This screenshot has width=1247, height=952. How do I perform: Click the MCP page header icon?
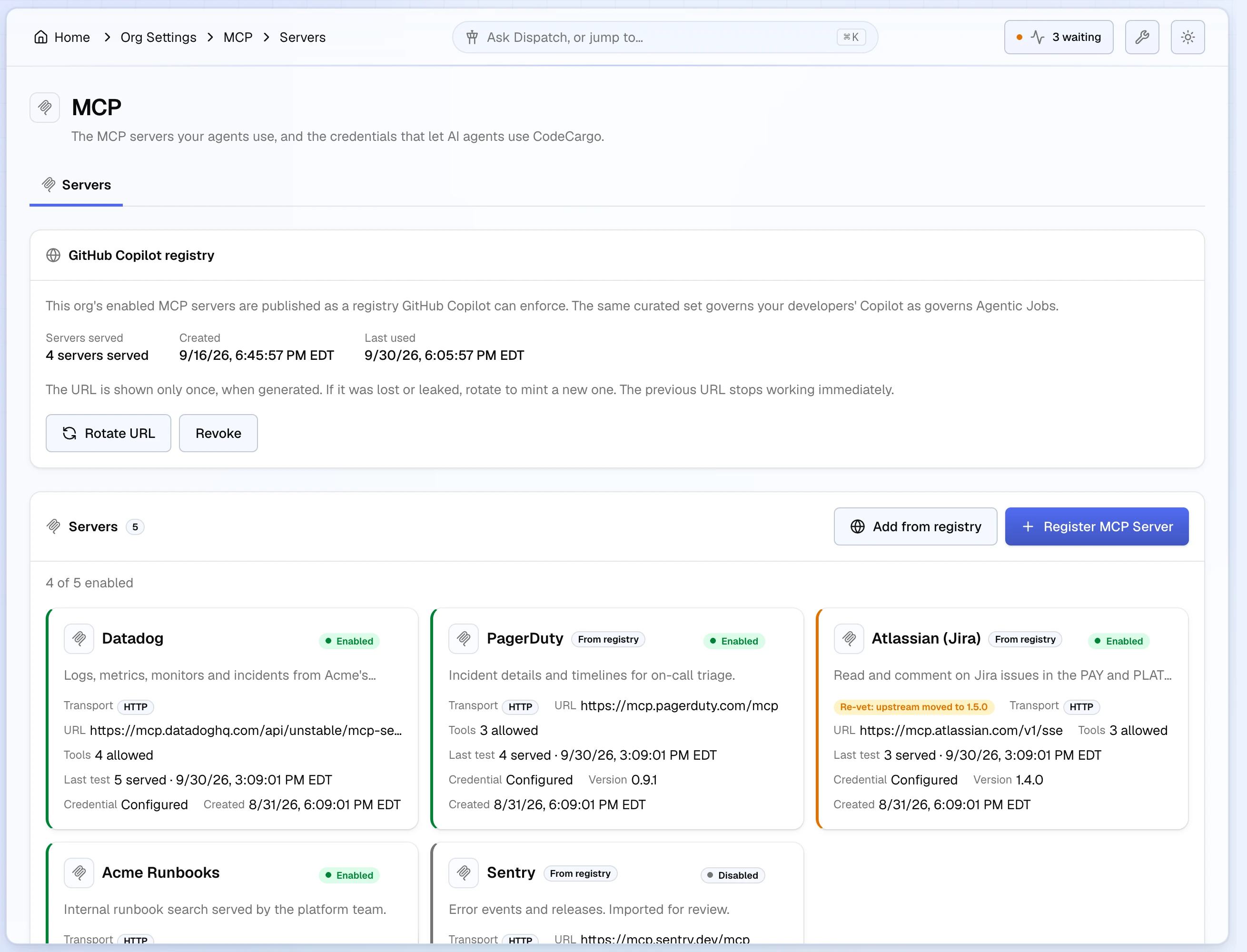45,107
